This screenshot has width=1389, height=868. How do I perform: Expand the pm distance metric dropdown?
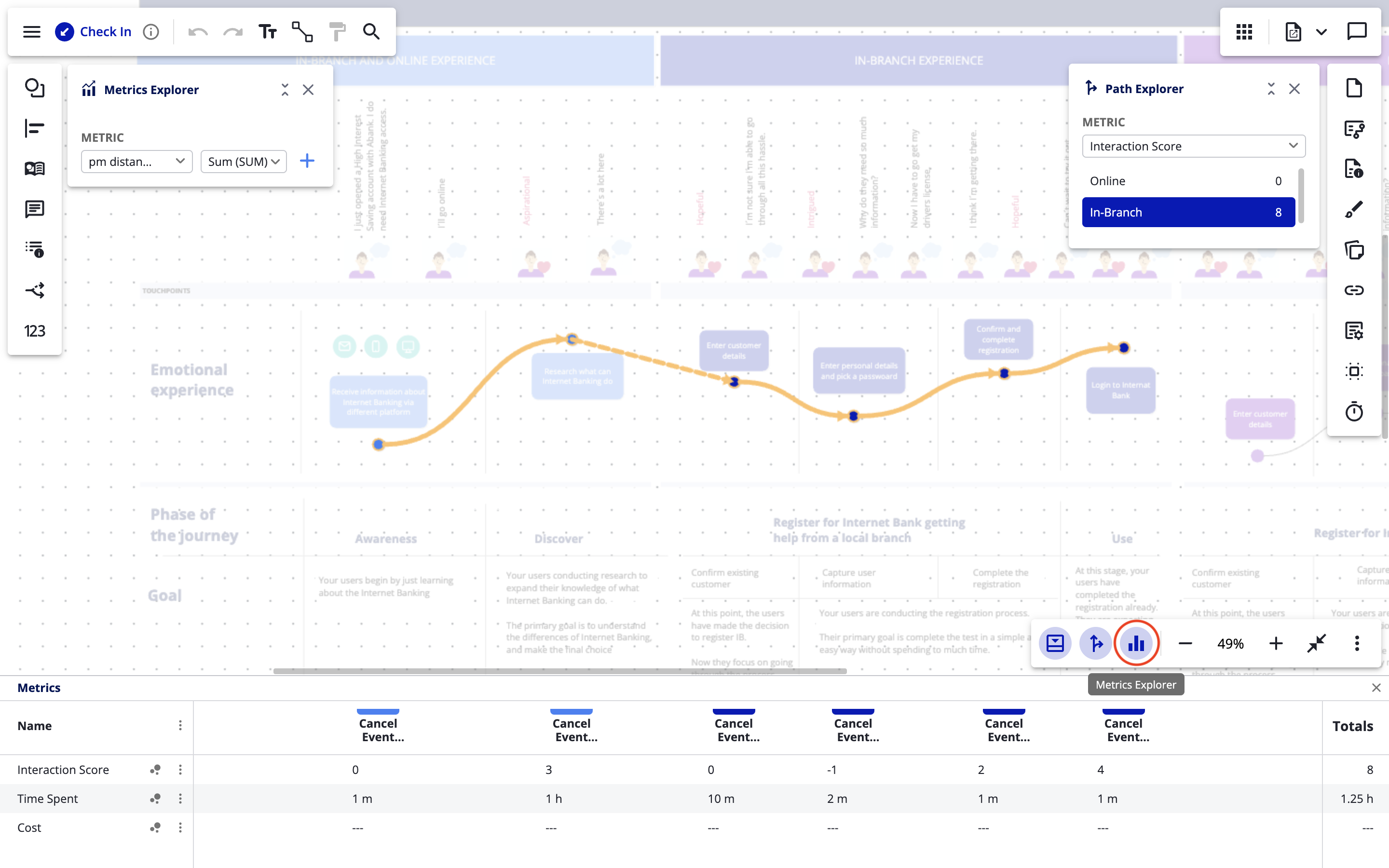(136, 162)
